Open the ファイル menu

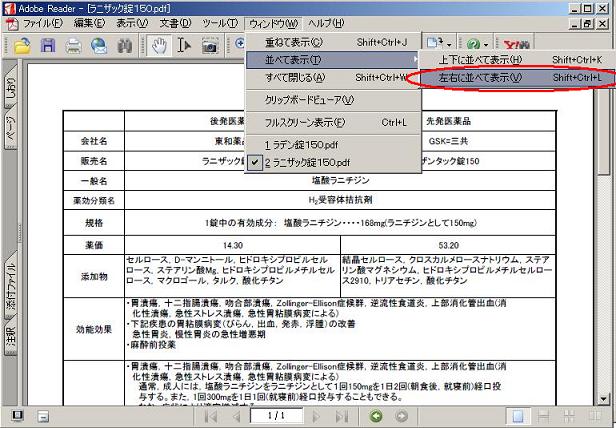(42, 23)
